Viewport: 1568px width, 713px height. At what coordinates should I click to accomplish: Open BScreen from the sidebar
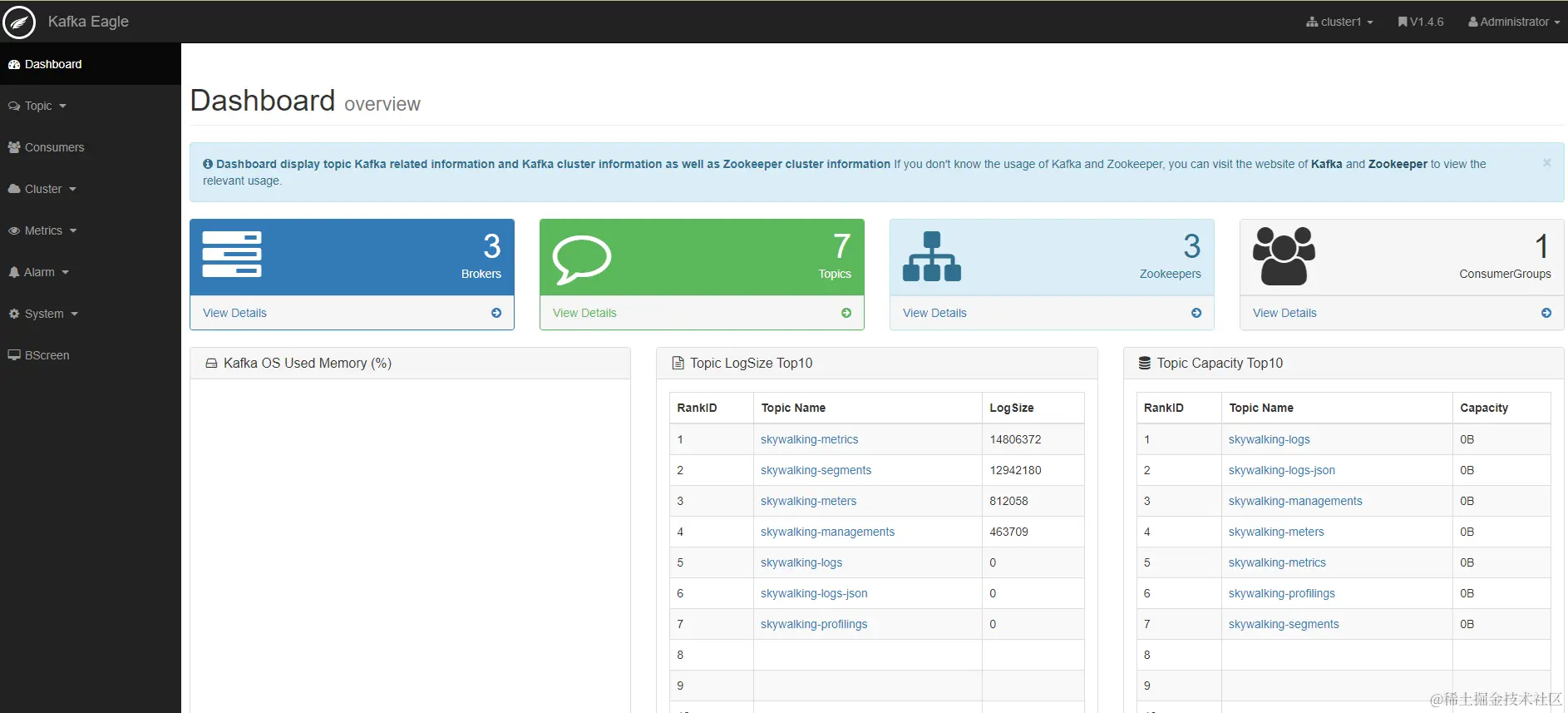point(91,355)
